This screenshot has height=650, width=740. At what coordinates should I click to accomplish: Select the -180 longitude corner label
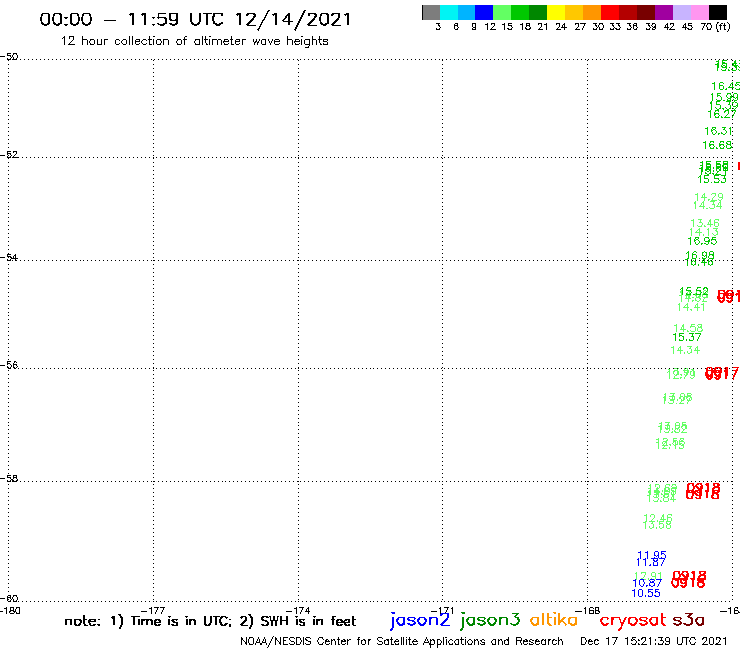[x=10, y=611]
